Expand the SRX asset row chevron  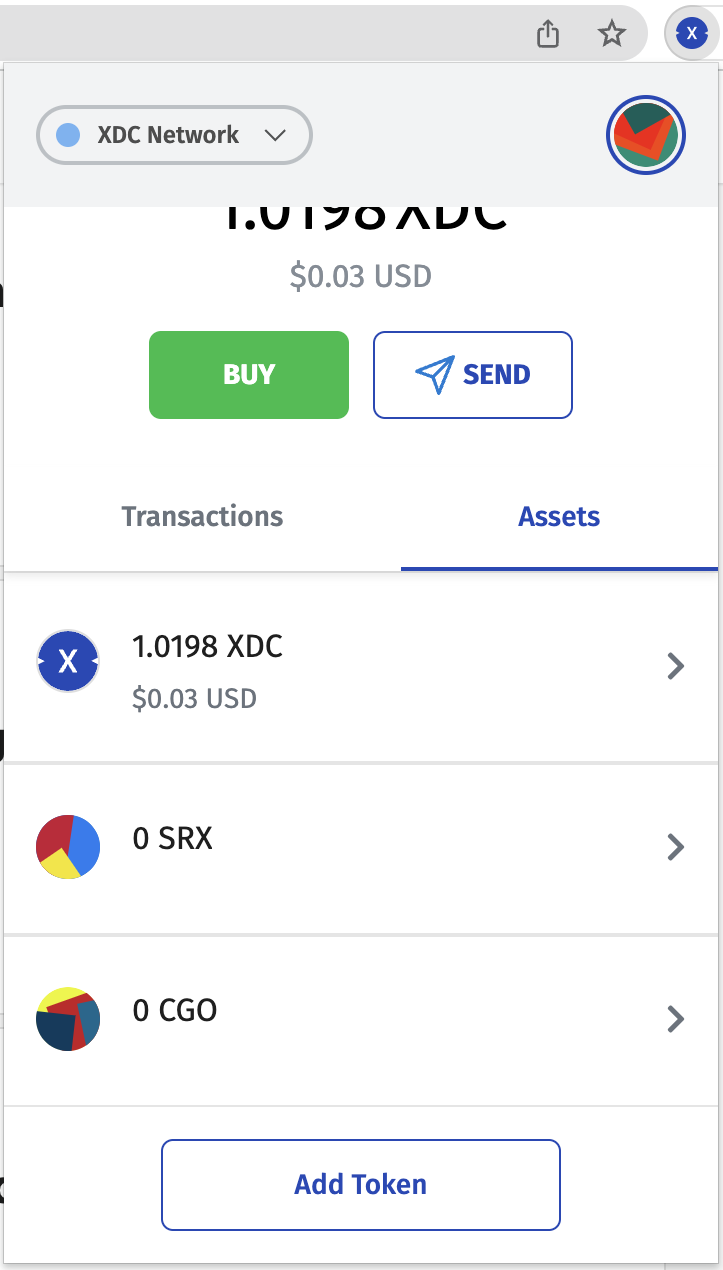pos(676,848)
